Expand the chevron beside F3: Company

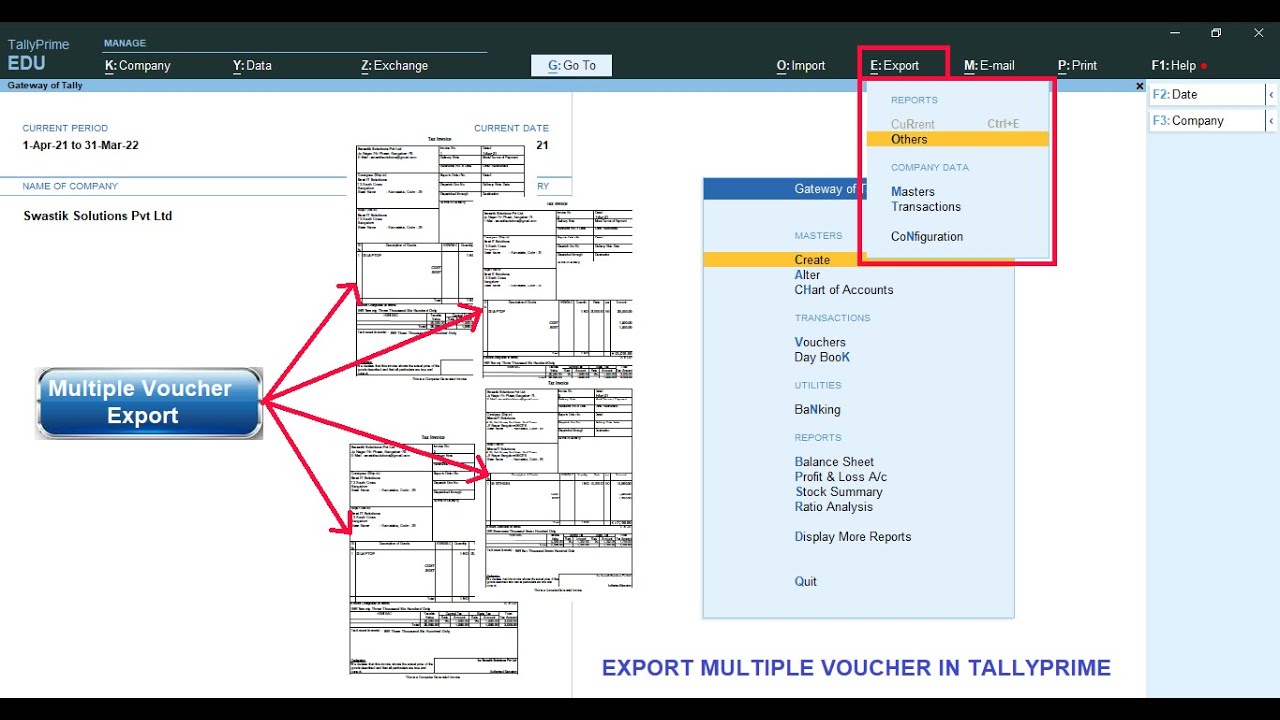1271,121
